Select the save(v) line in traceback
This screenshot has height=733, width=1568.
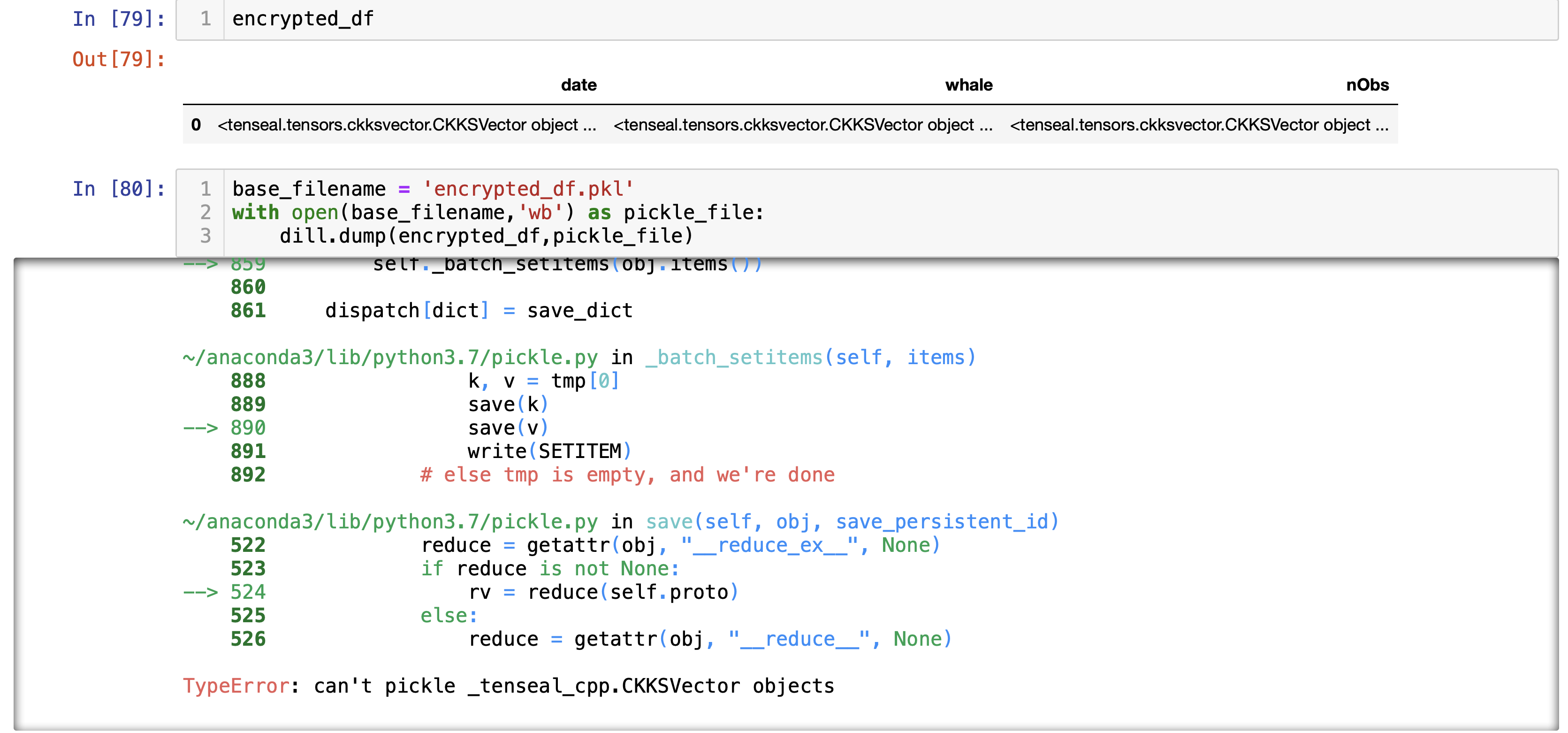coord(507,428)
